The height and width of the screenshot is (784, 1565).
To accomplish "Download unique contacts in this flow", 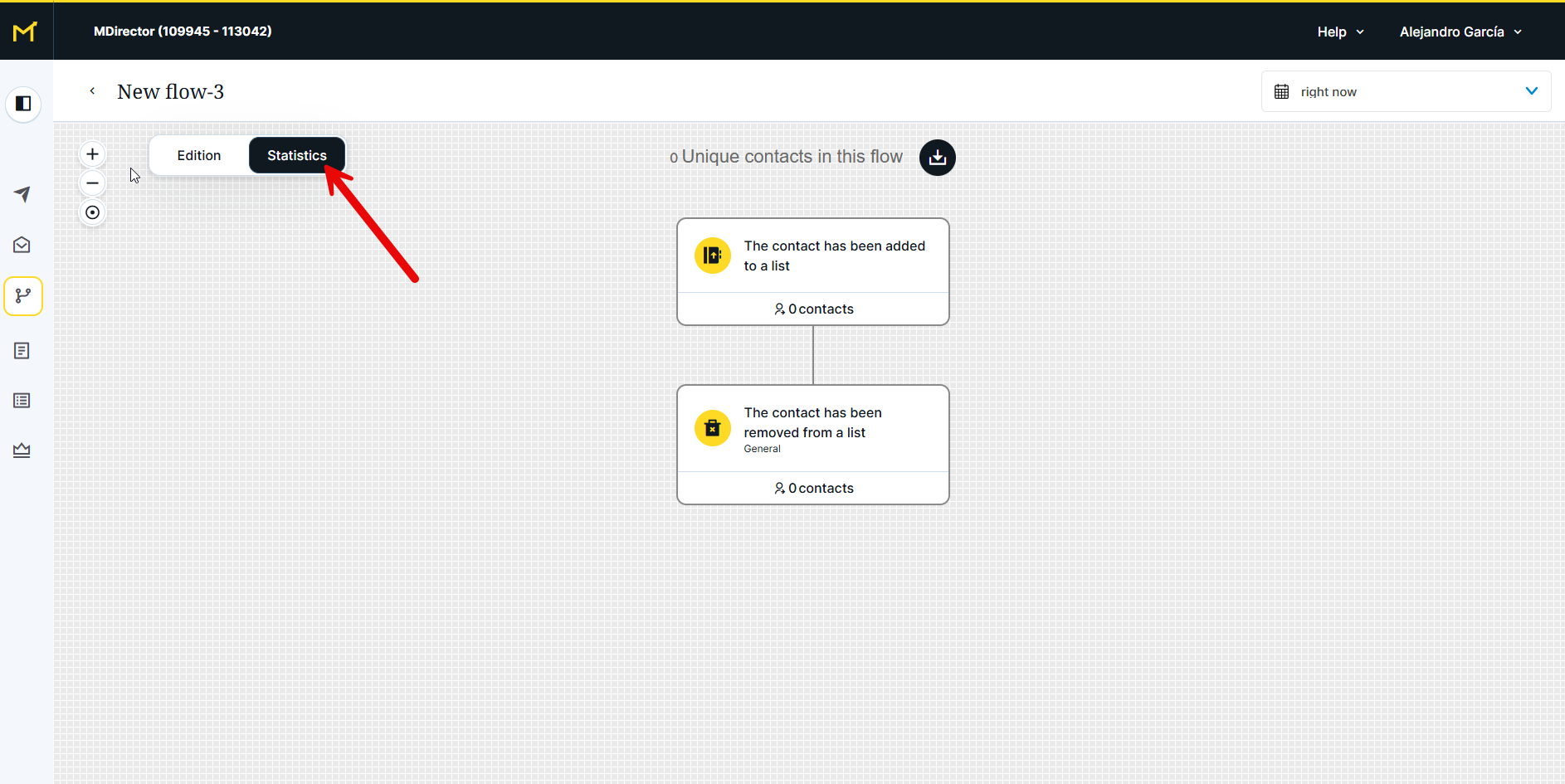I will (x=937, y=158).
